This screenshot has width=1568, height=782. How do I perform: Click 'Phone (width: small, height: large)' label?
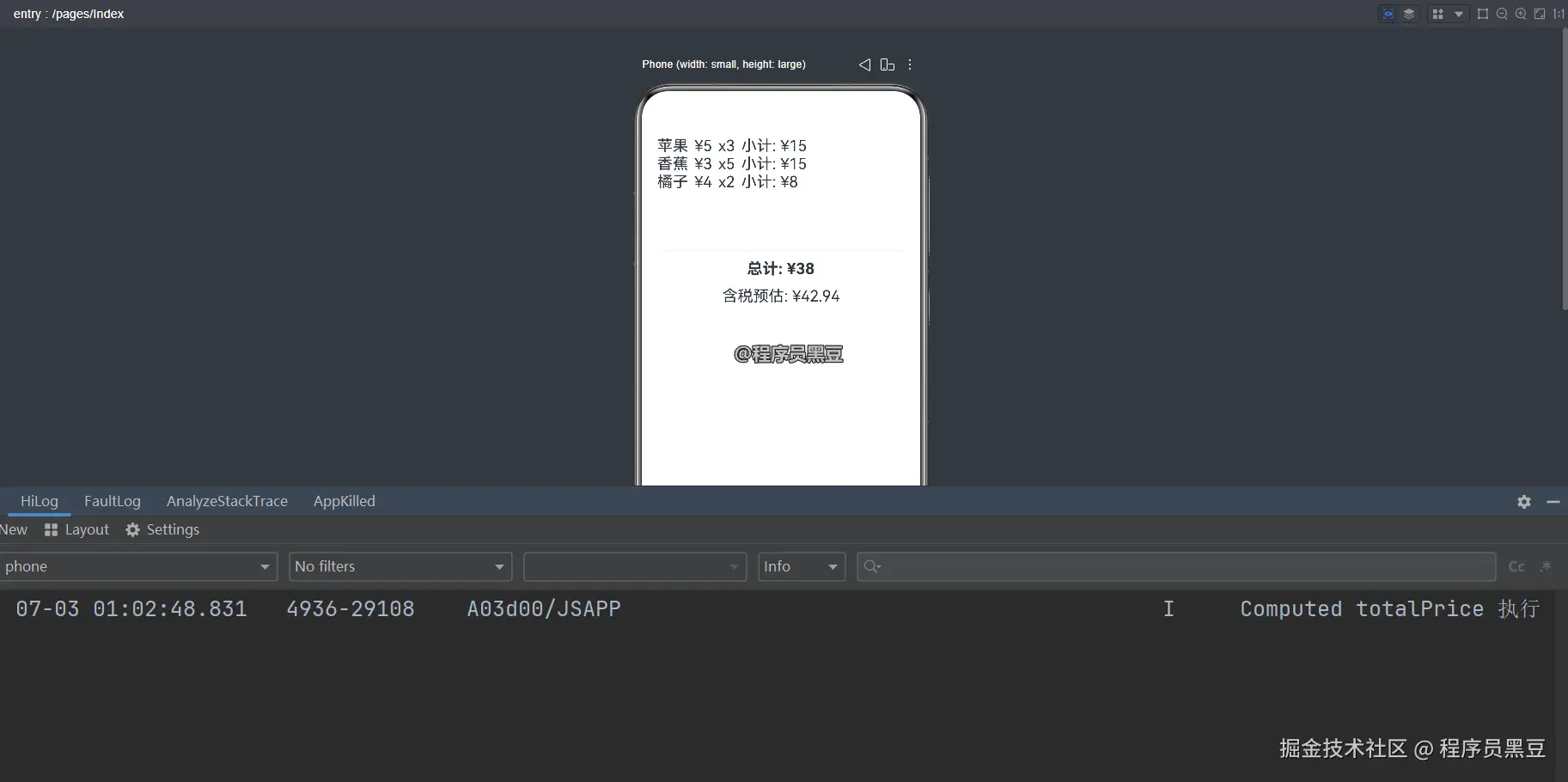[x=723, y=64]
